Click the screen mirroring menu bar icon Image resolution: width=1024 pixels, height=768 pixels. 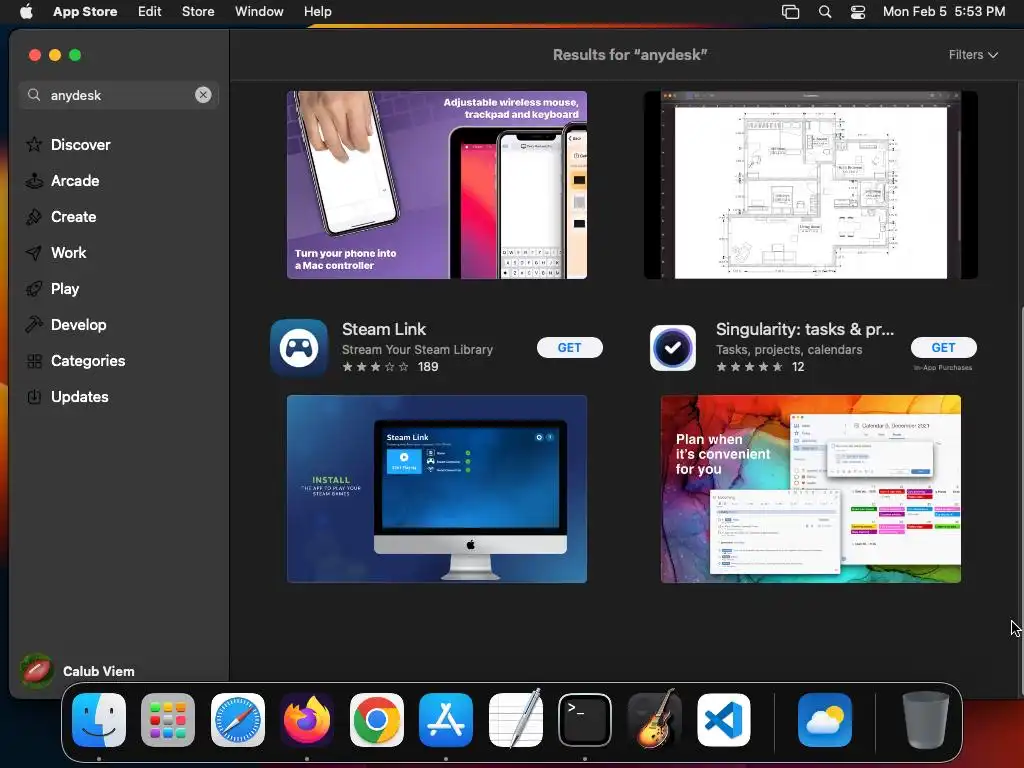coord(790,12)
